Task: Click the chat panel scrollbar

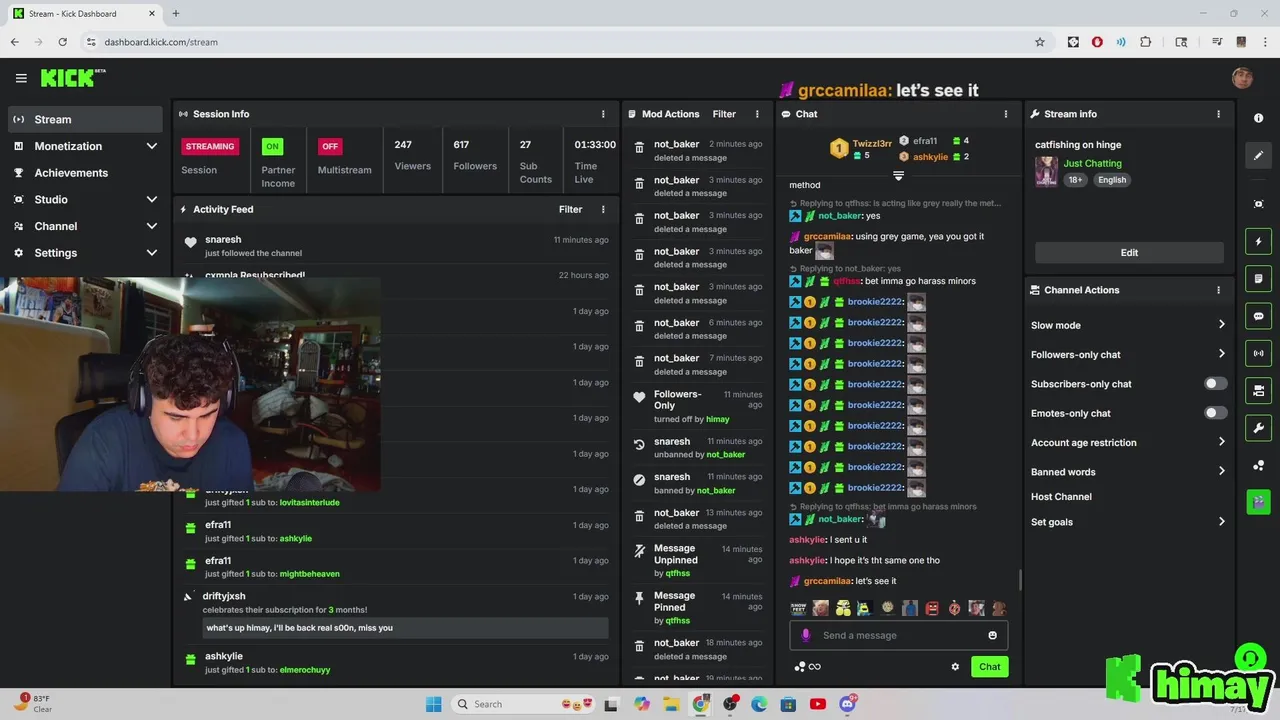Action: pyautogui.click(x=1019, y=580)
